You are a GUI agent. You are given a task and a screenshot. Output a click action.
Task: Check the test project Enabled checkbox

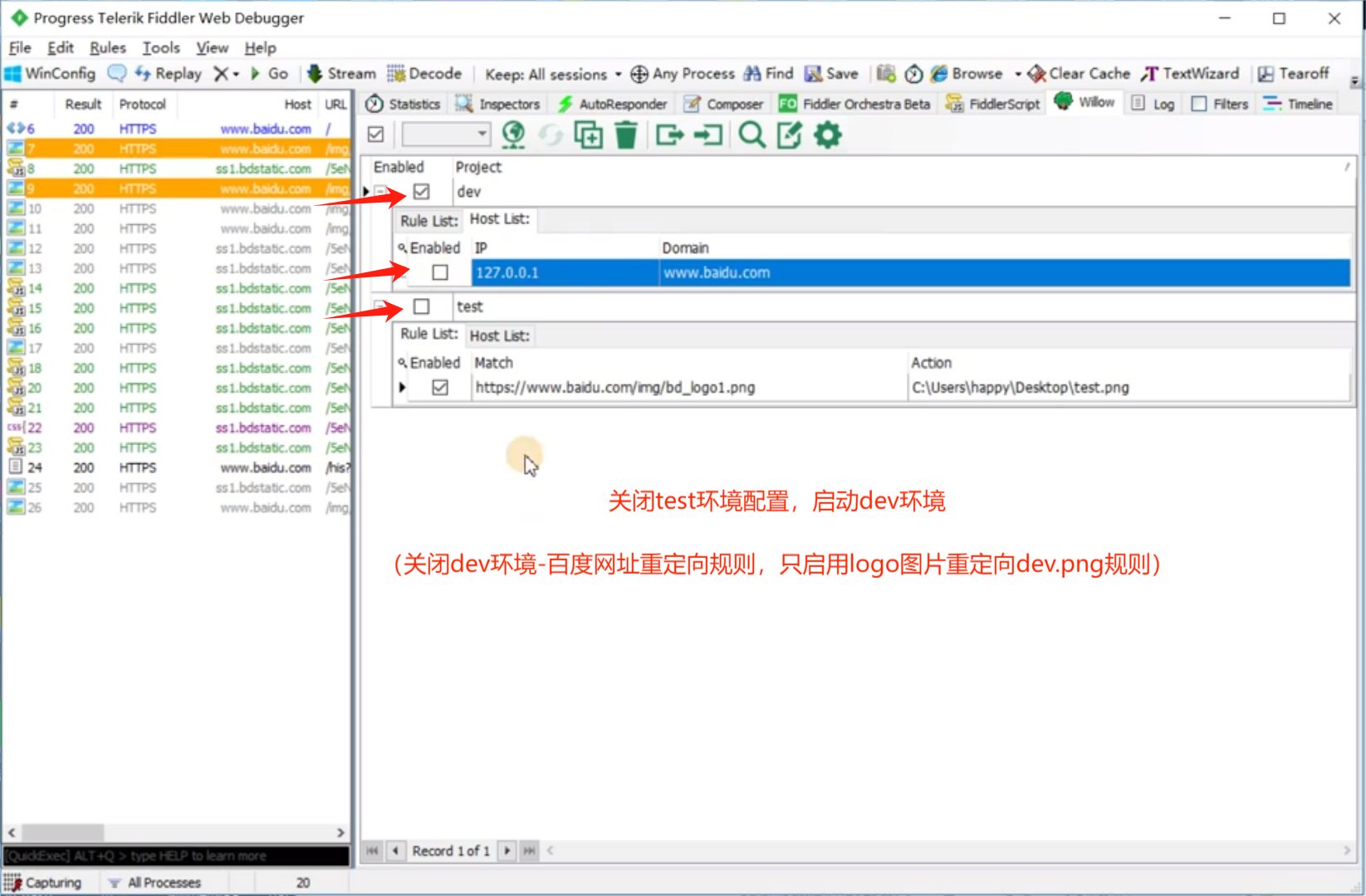click(x=422, y=306)
